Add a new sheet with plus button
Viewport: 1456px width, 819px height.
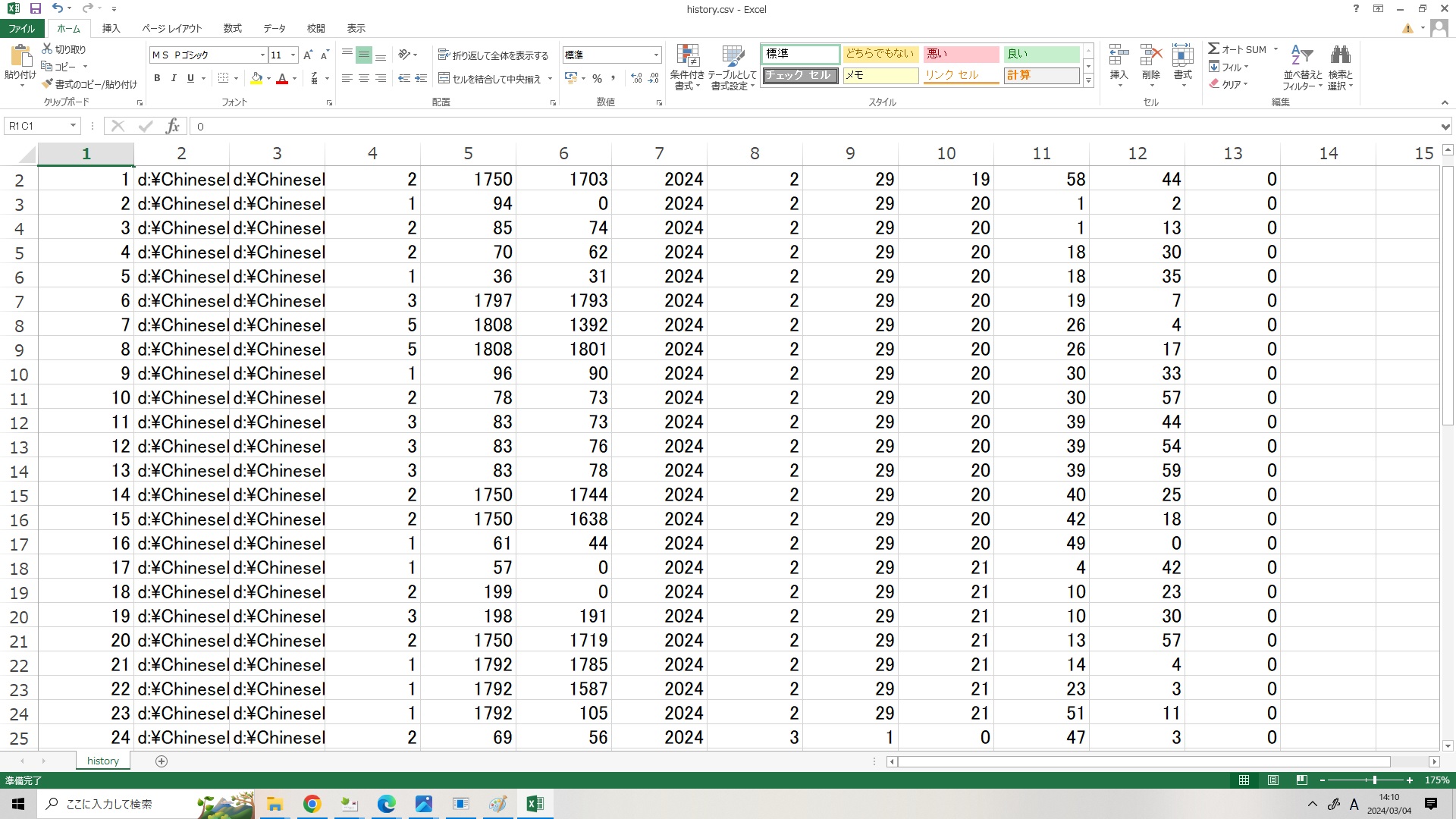point(161,761)
